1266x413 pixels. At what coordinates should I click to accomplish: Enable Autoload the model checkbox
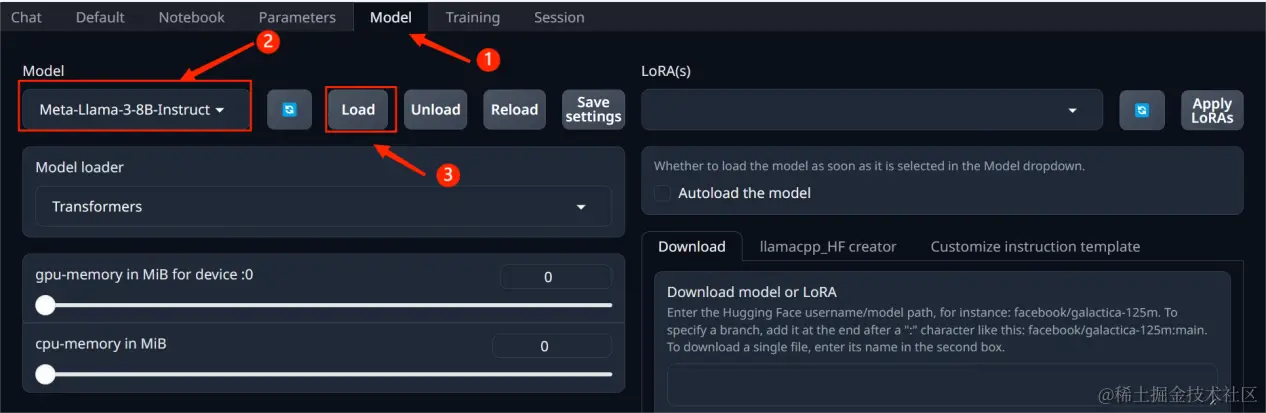click(x=662, y=193)
